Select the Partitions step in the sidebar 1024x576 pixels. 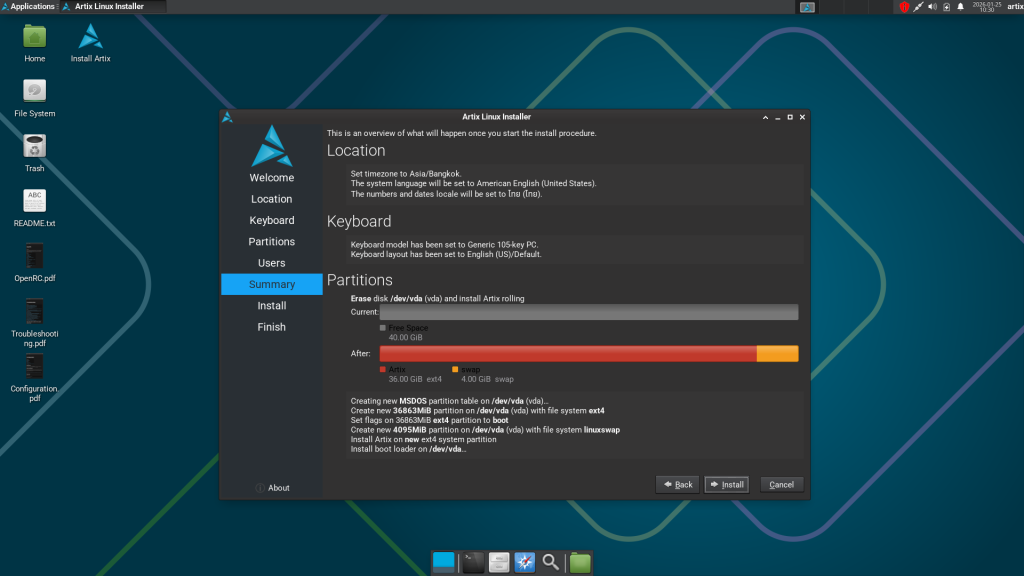tap(271, 241)
